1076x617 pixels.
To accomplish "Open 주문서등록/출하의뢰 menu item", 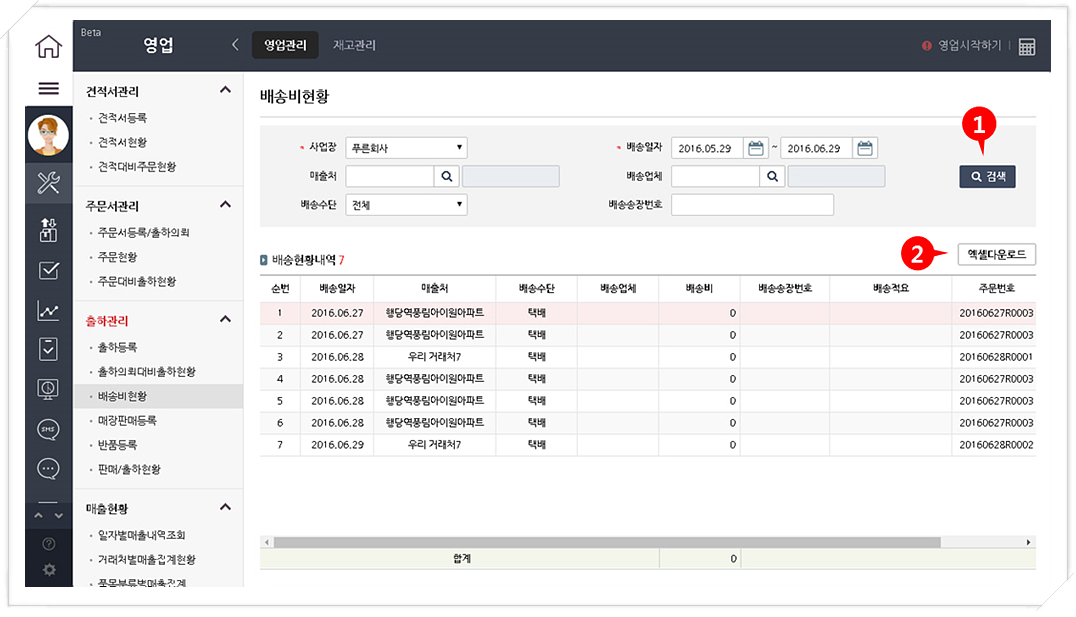I will coord(143,232).
